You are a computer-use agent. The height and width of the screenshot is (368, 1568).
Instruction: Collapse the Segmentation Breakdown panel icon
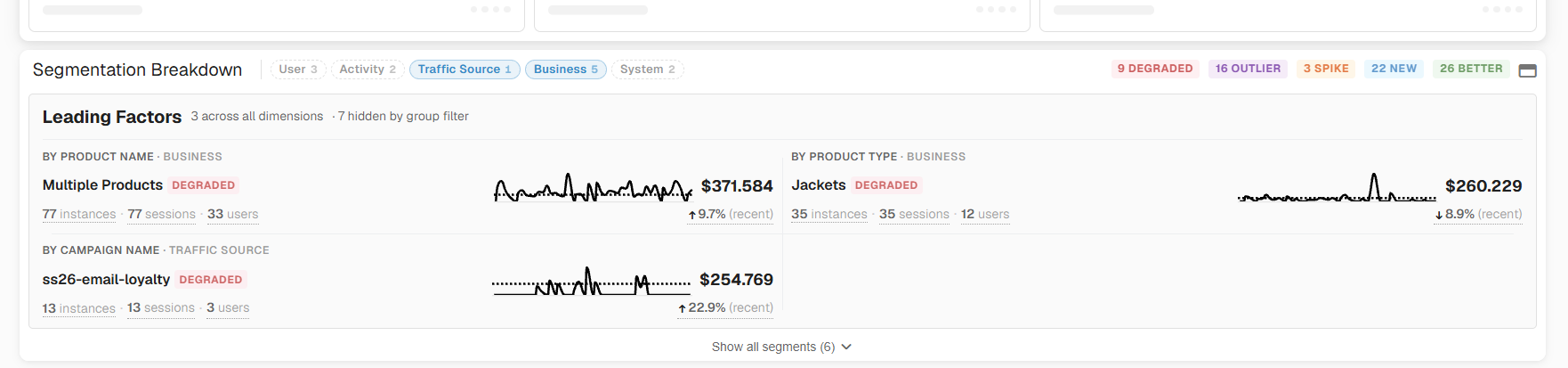click(1527, 70)
